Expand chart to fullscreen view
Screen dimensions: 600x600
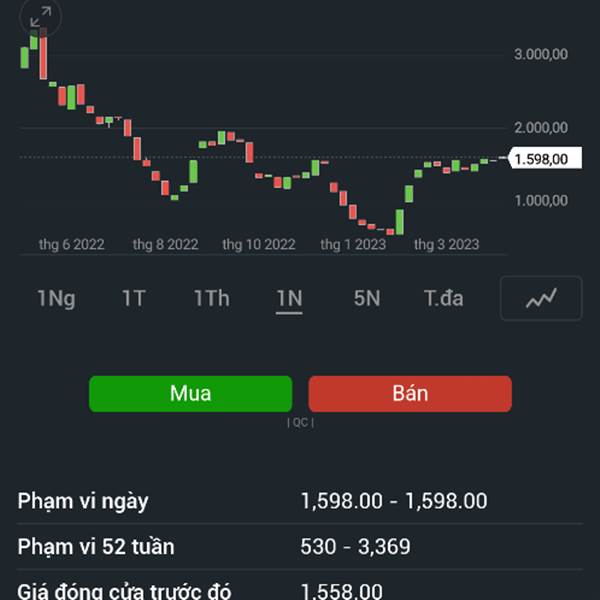click(41, 17)
